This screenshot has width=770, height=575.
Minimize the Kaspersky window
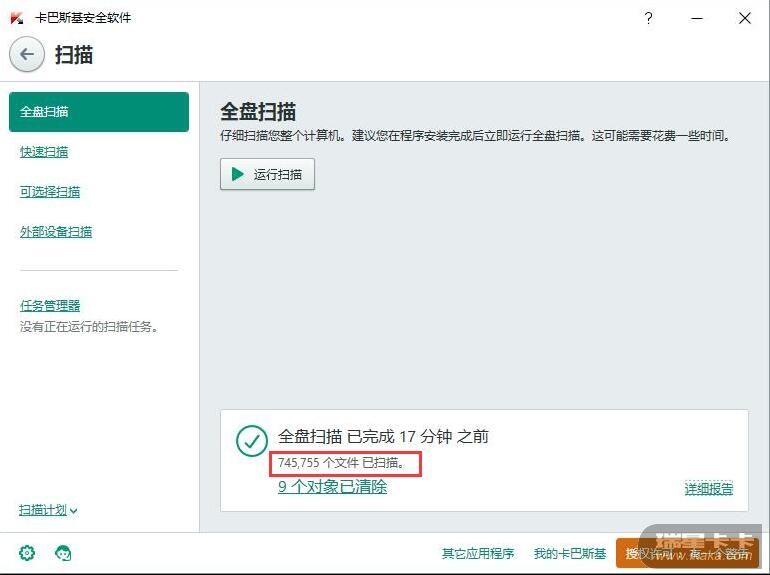697,18
